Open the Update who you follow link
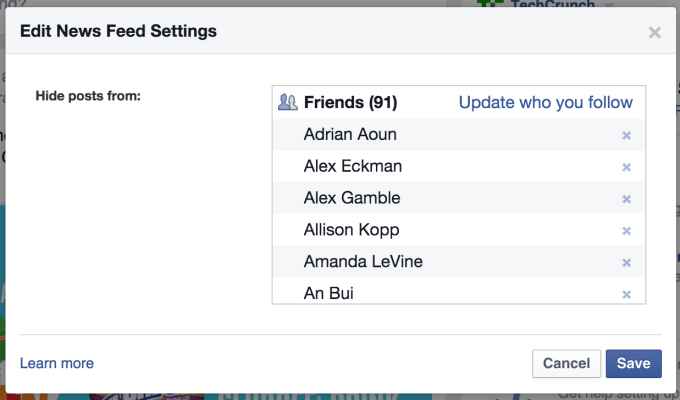680x400 pixels. (x=545, y=102)
